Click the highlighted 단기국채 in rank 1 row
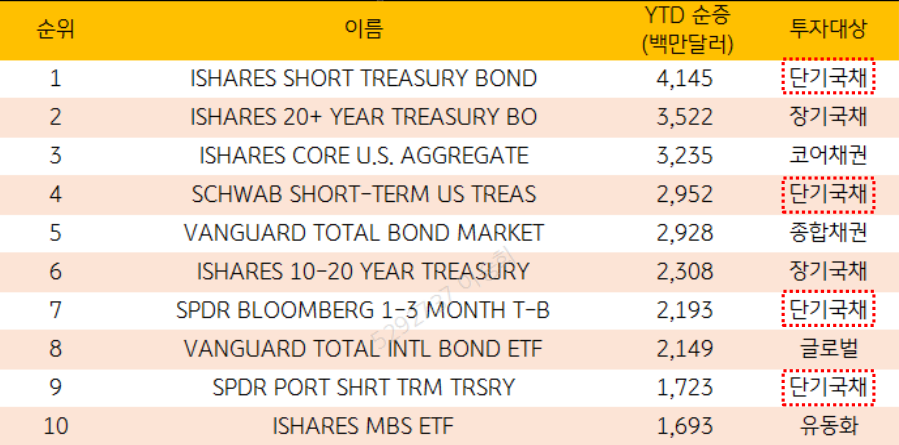This screenshot has width=899, height=445. pos(827,78)
